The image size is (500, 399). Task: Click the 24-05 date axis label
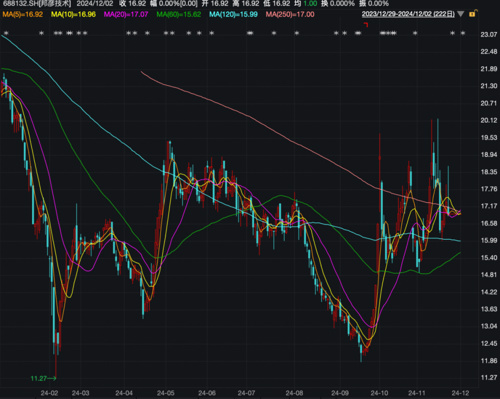point(165,393)
